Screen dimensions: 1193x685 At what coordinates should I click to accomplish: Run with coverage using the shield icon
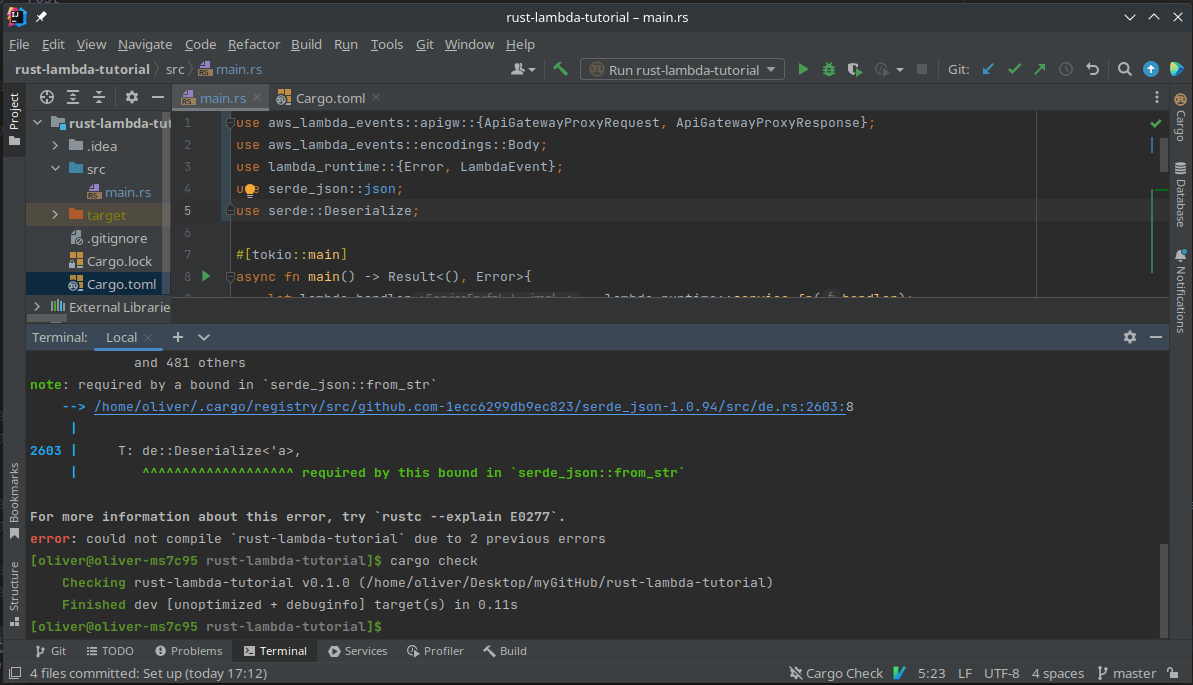click(x=853, y=69)
